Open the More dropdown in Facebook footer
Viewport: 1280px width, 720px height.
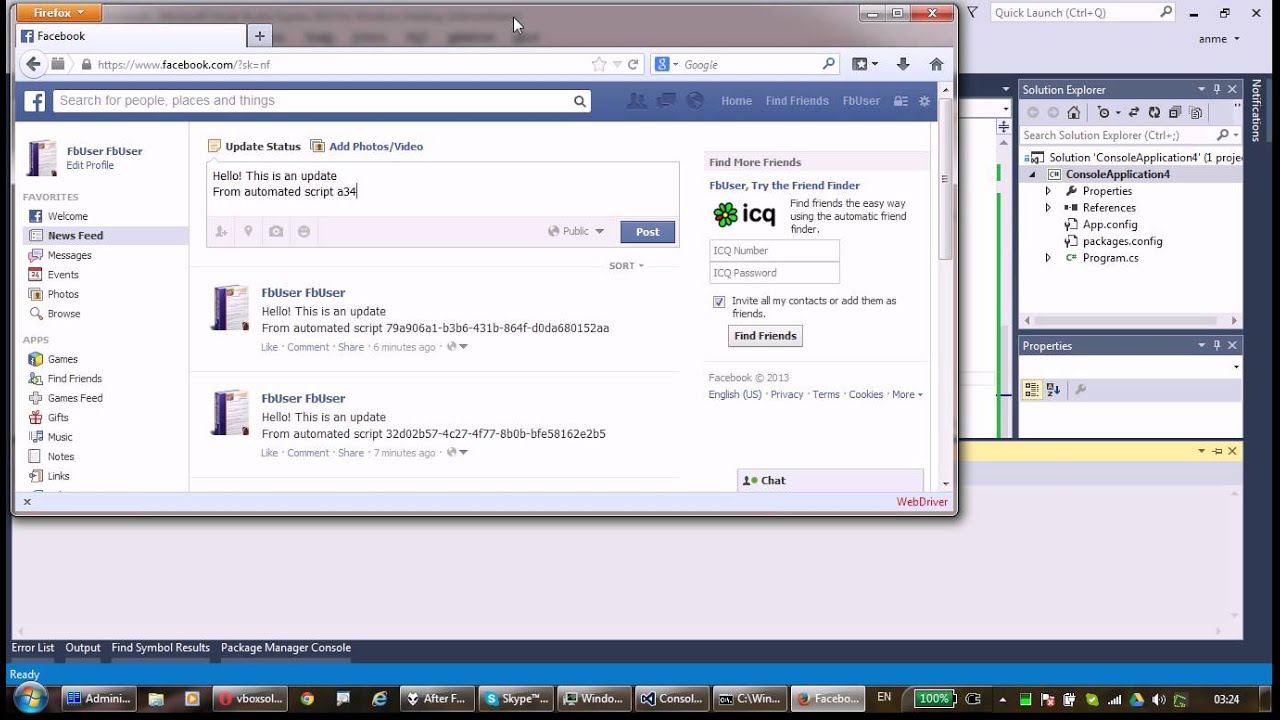point(907,394)
